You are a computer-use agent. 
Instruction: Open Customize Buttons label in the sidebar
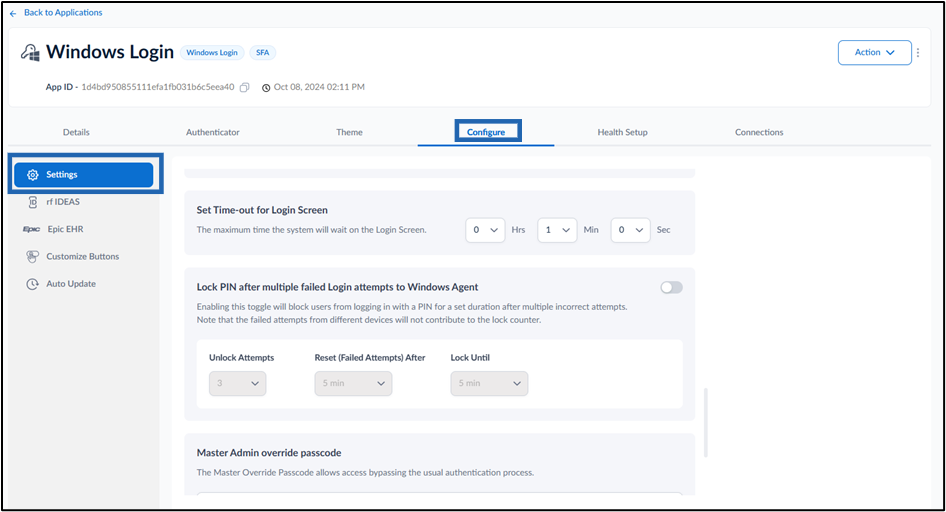coord(83,256)
